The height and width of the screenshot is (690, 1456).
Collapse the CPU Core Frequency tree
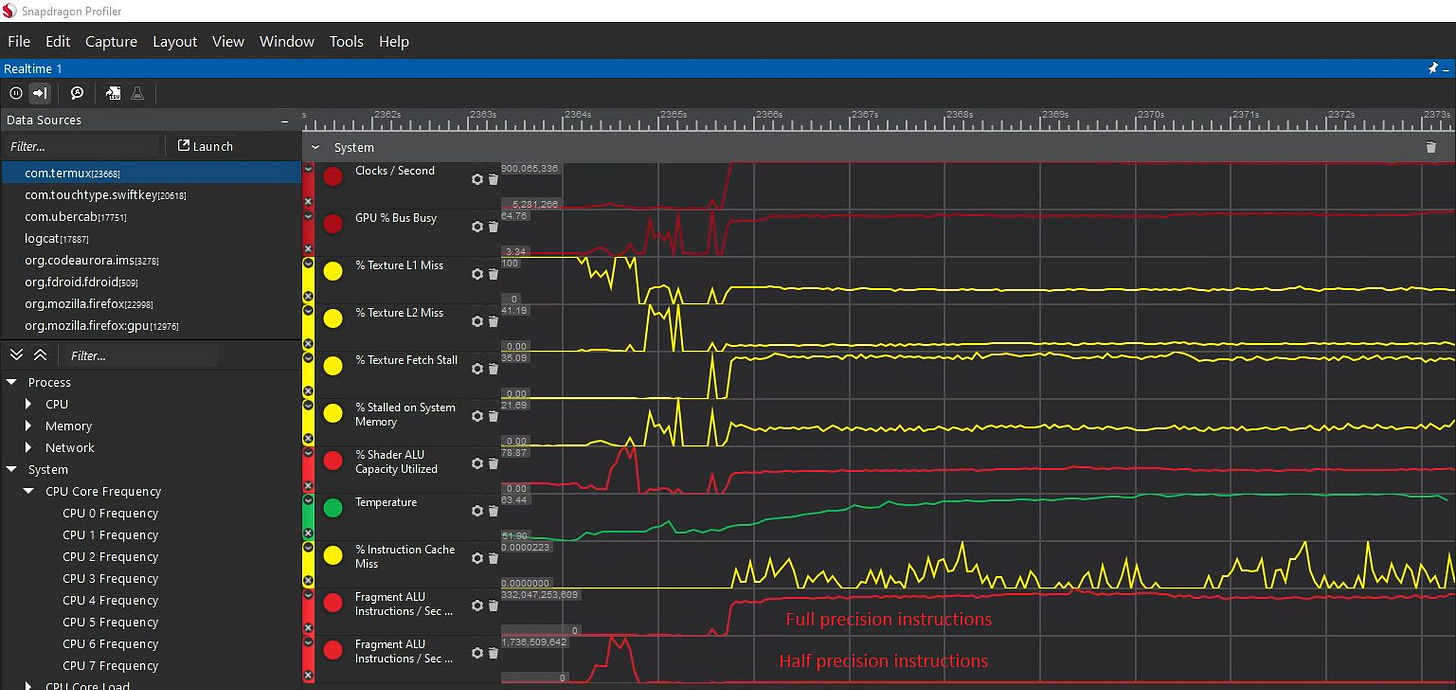(x=27, y=491)
